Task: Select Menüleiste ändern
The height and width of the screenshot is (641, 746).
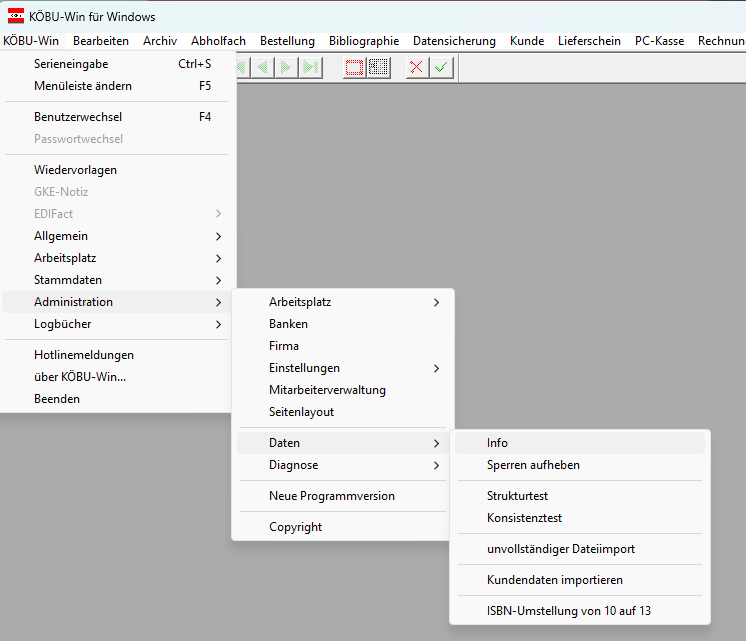Action: 117,86
